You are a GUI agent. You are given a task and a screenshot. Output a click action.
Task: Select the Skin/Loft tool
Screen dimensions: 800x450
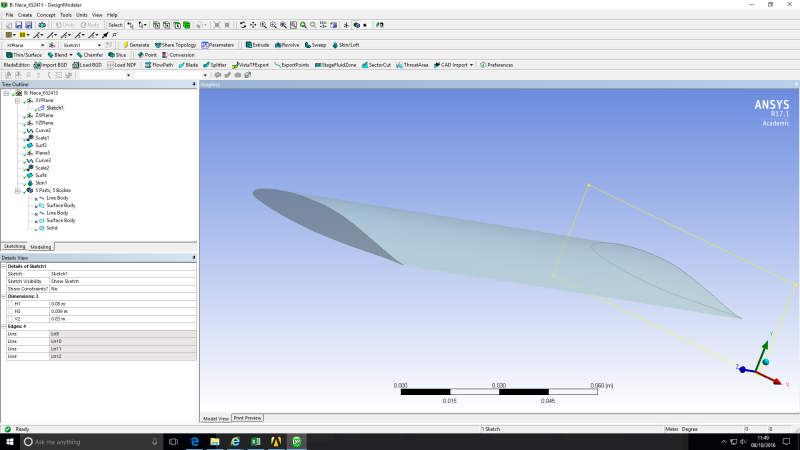[x=345, y=45]
